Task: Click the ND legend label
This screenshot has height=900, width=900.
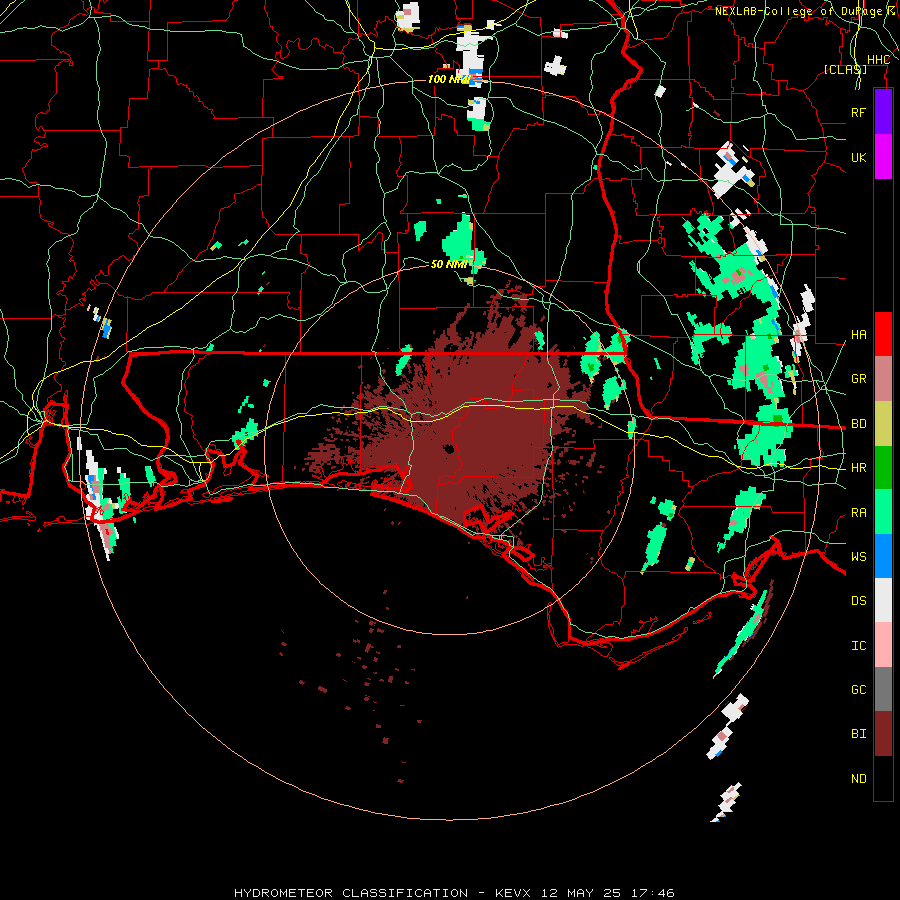Action: (858, 779)
